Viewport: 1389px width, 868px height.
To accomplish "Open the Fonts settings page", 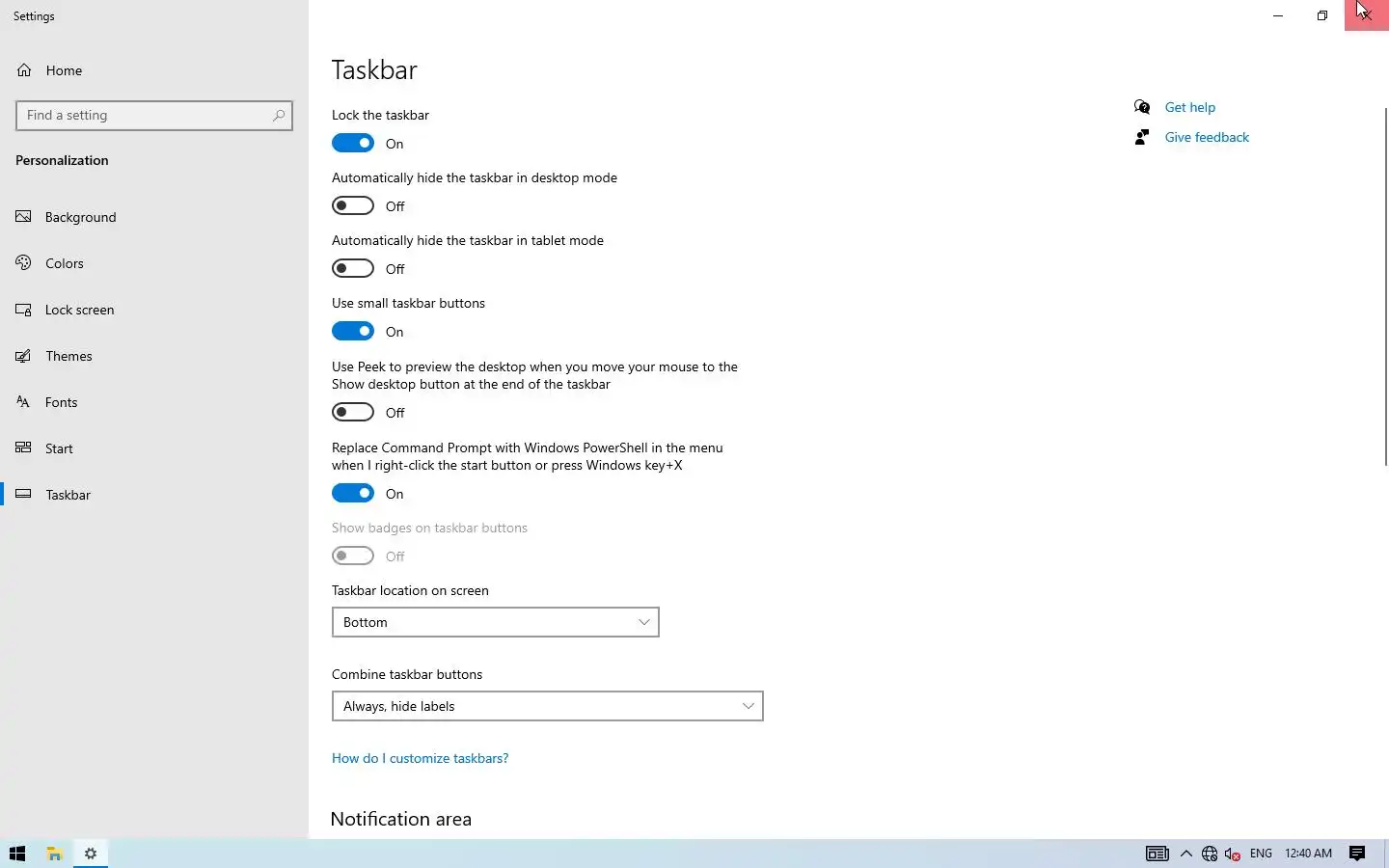I will coord(154,402).
